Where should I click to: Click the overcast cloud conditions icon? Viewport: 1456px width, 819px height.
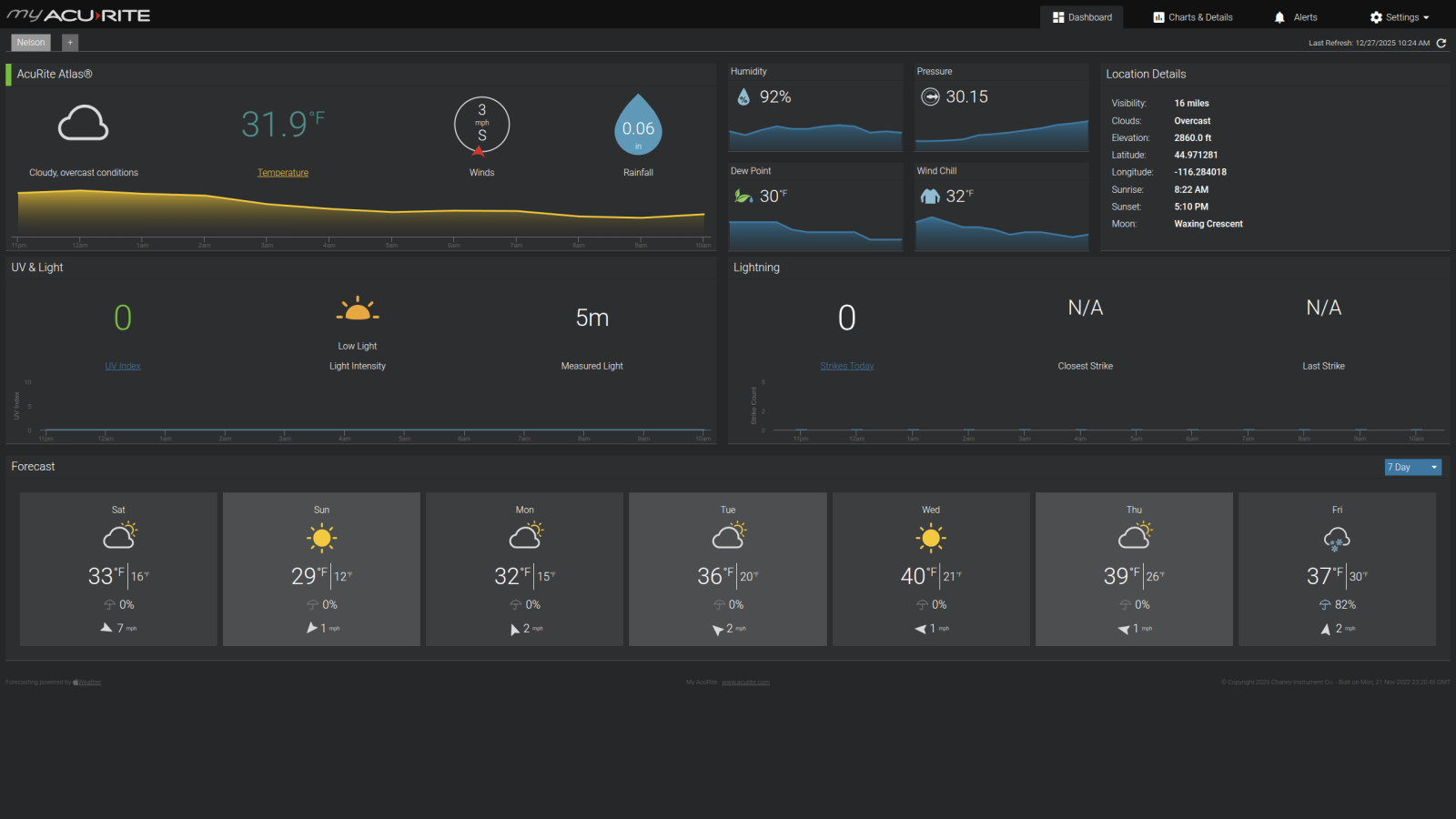click(x=84, y=123)
